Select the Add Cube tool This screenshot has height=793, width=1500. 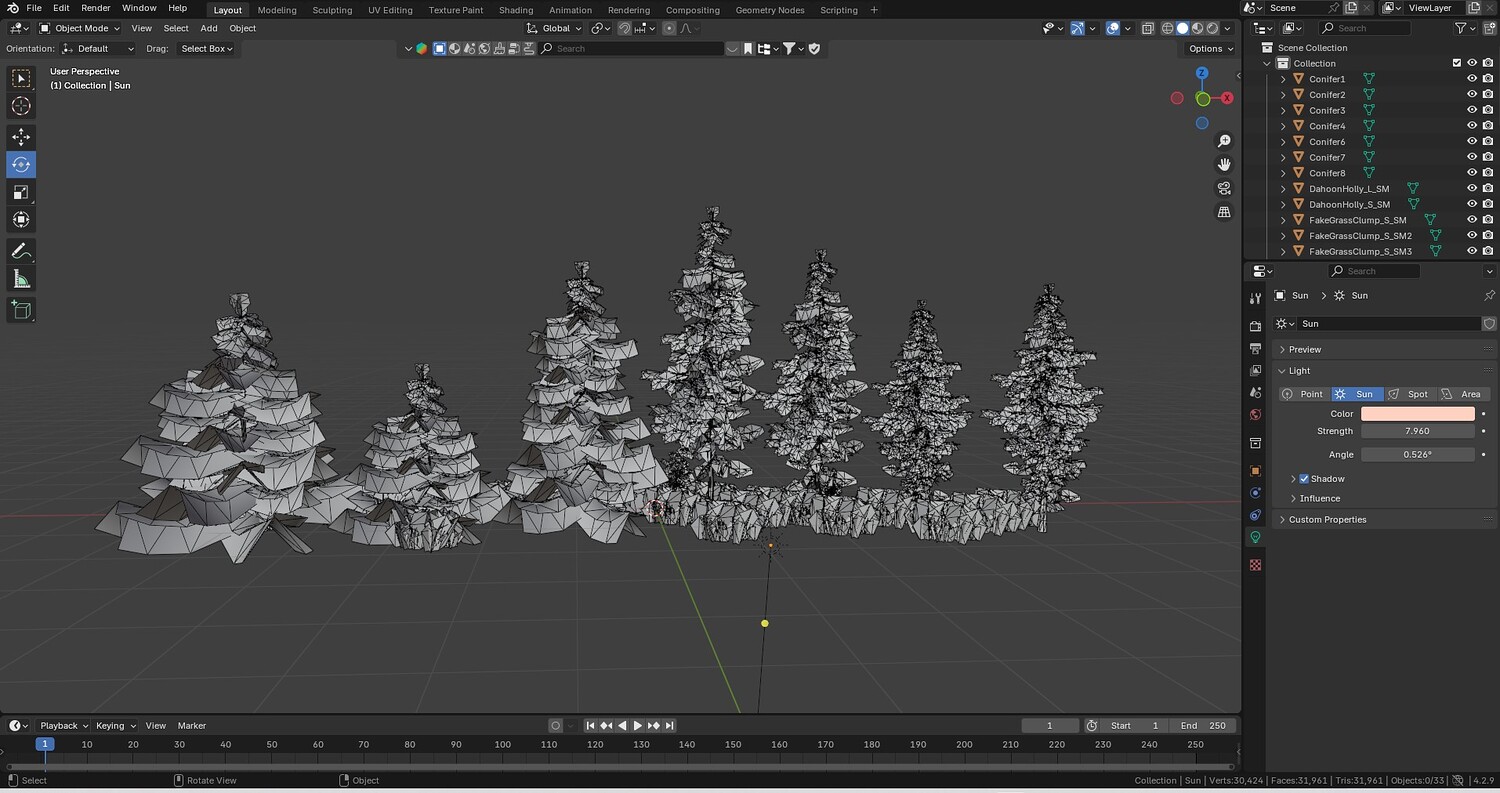click(x=21, y=310)
